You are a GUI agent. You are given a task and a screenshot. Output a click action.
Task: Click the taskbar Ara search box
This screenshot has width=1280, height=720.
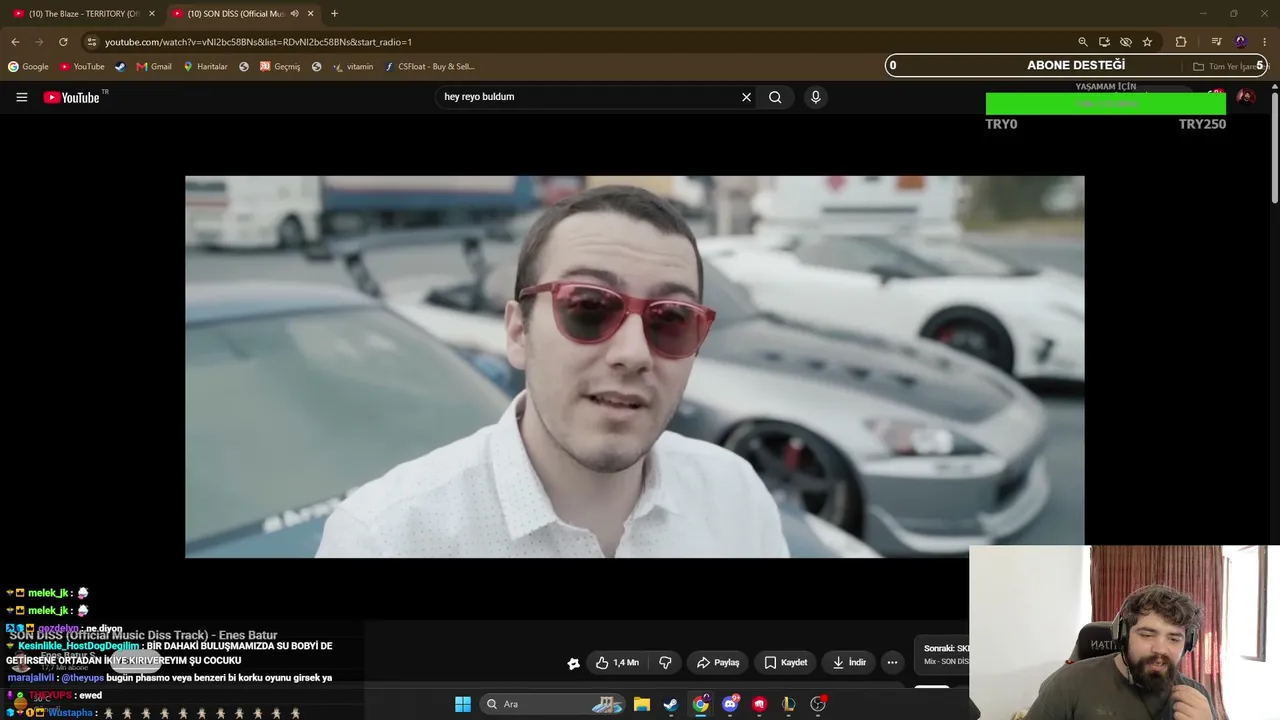[553, 704]
